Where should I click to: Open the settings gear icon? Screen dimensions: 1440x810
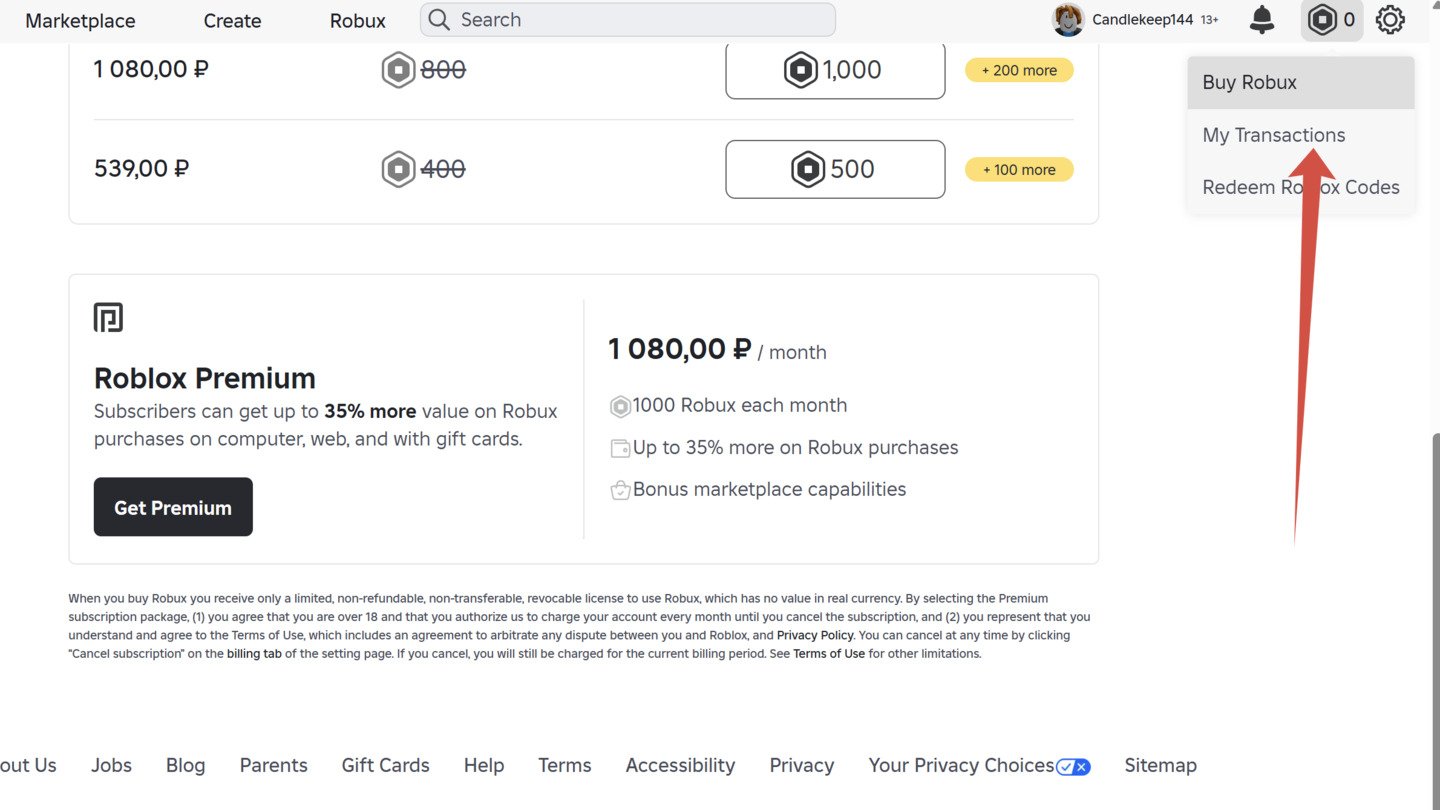(x=1390, y=19)
